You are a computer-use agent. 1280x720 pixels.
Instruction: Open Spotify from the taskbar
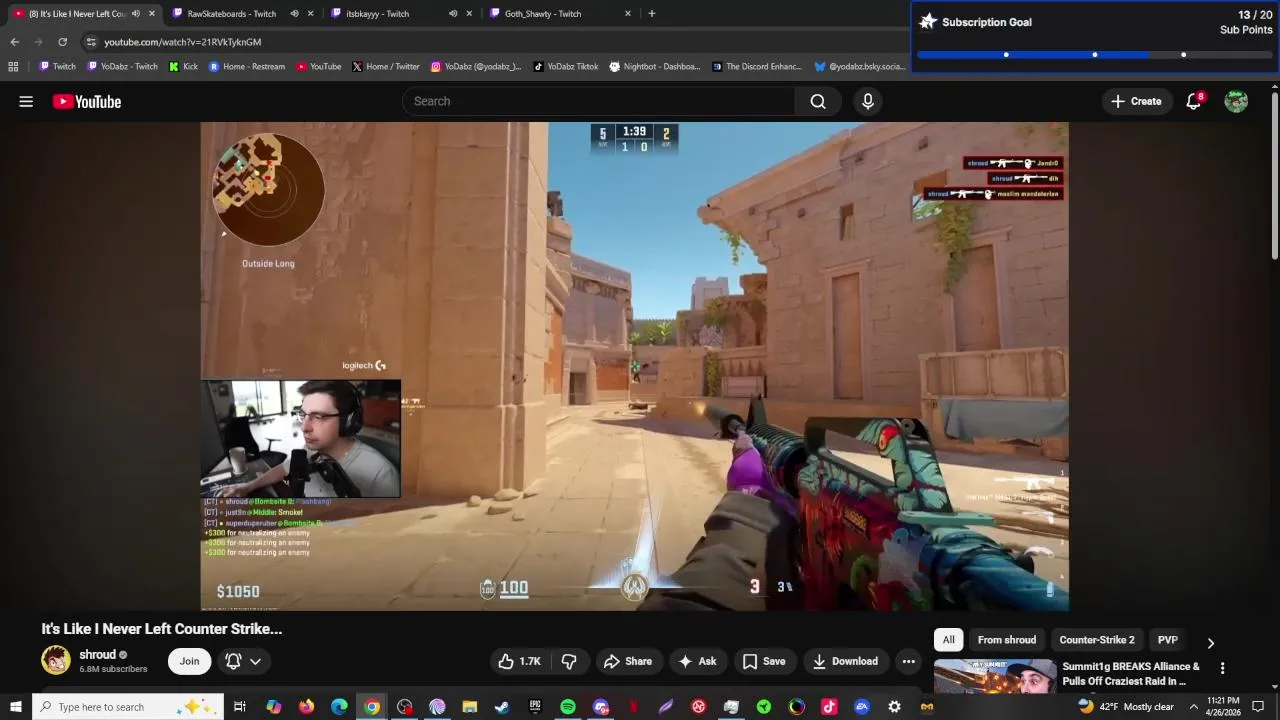click(x=568, y=707)
